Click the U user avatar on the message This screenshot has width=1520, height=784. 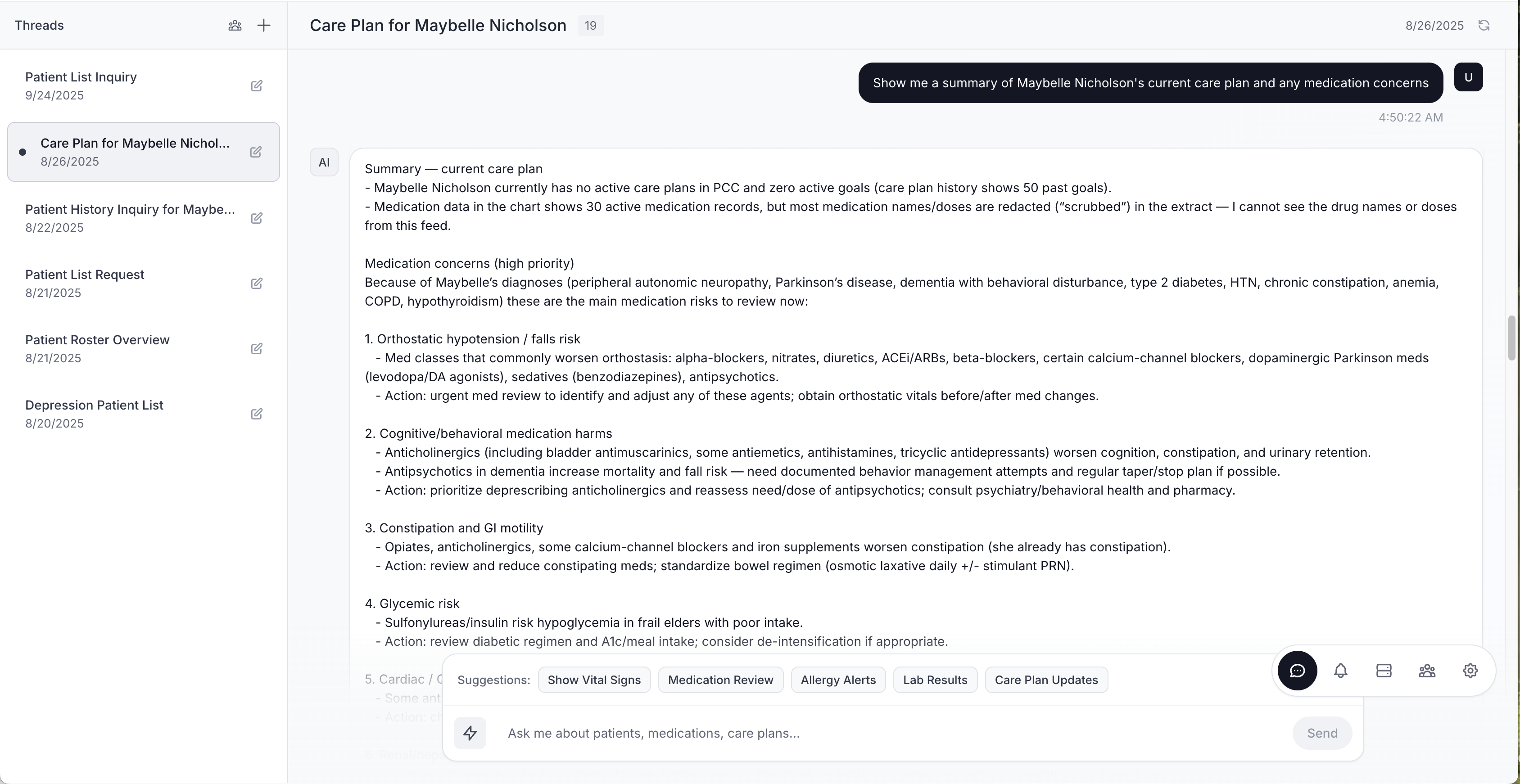tap(1469, 77)
